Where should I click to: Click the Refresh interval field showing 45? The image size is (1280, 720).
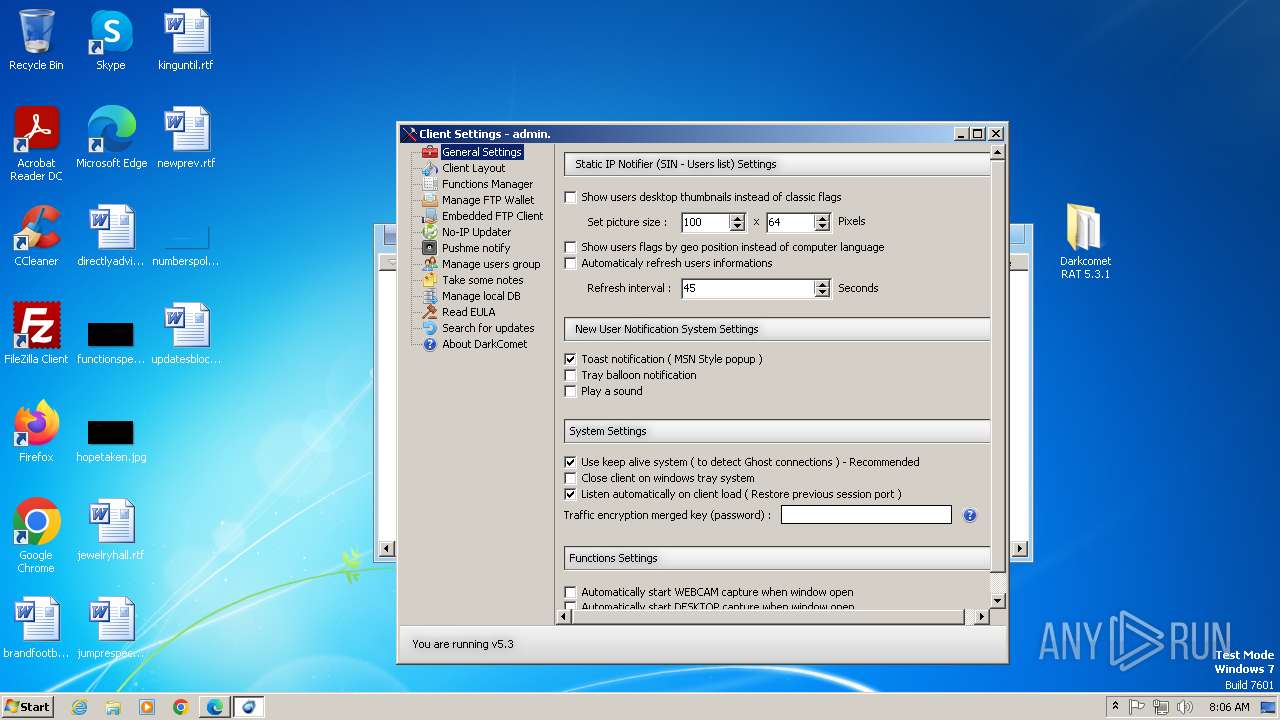749,288
